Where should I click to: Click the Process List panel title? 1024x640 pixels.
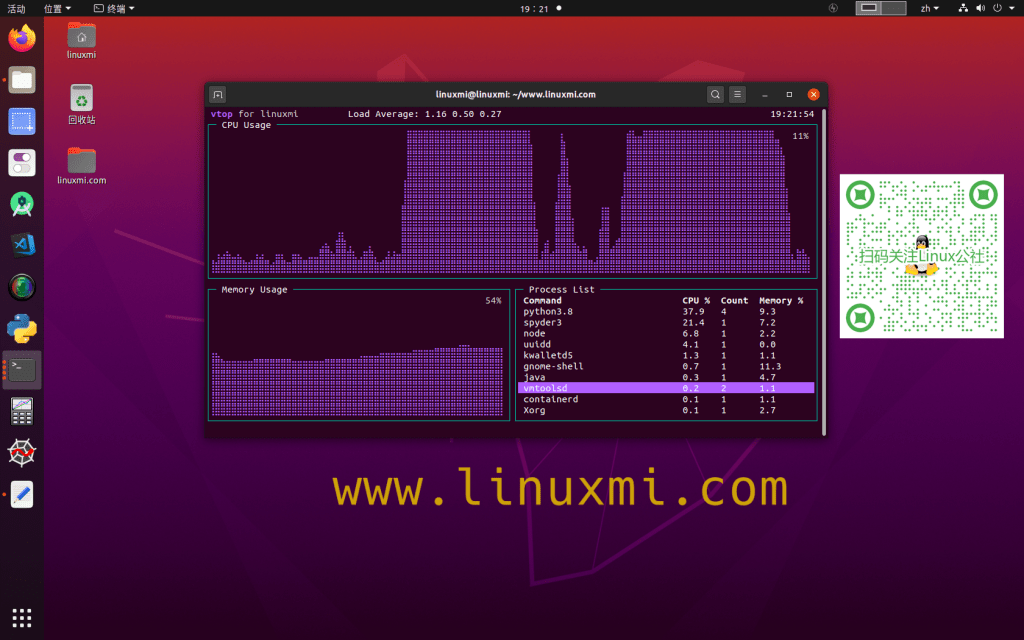[562, 289]
